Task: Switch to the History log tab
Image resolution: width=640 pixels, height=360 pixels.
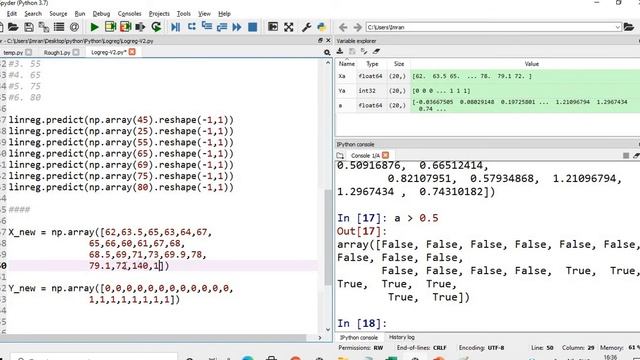Action: tap(402, 337)
